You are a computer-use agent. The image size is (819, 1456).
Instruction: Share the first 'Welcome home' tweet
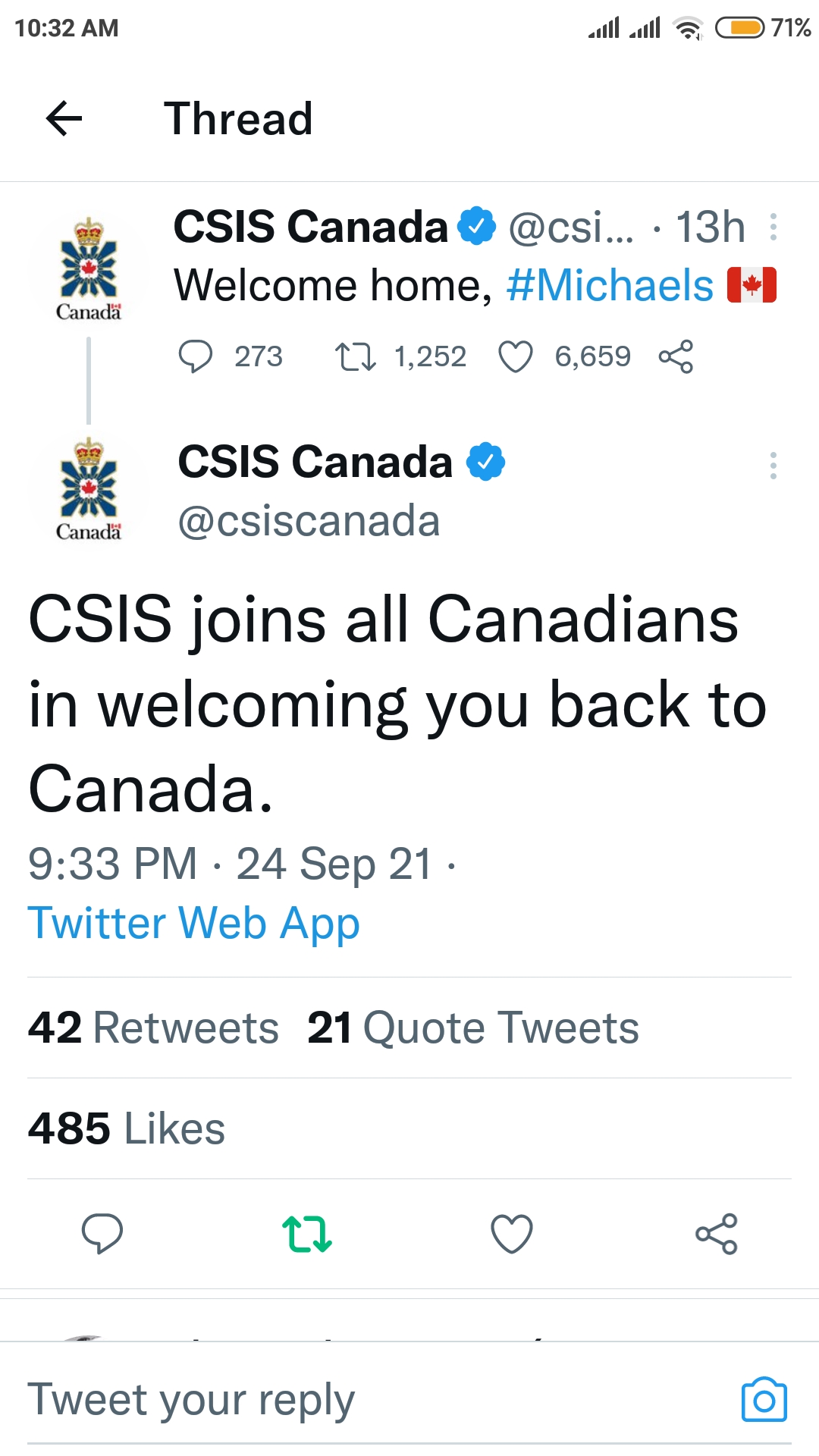pos(676,356)
